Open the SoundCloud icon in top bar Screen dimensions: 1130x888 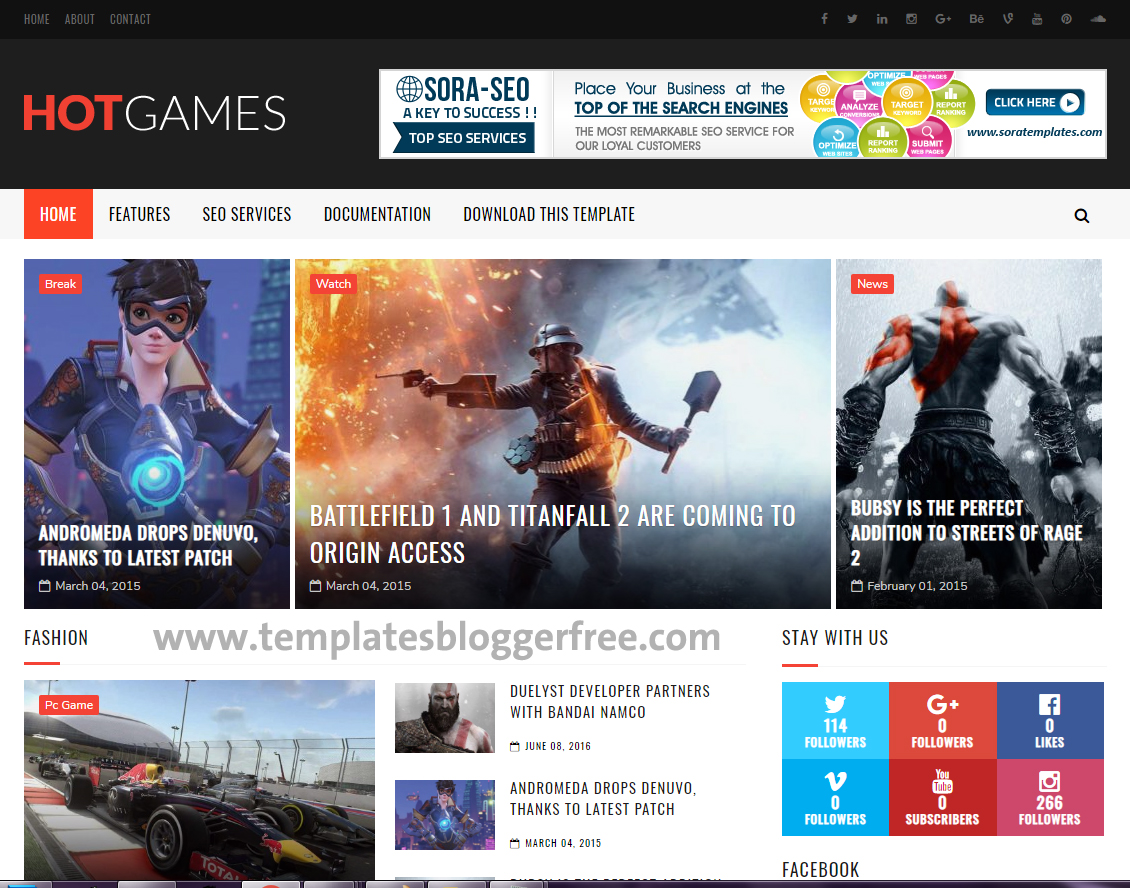(1098, 19)
